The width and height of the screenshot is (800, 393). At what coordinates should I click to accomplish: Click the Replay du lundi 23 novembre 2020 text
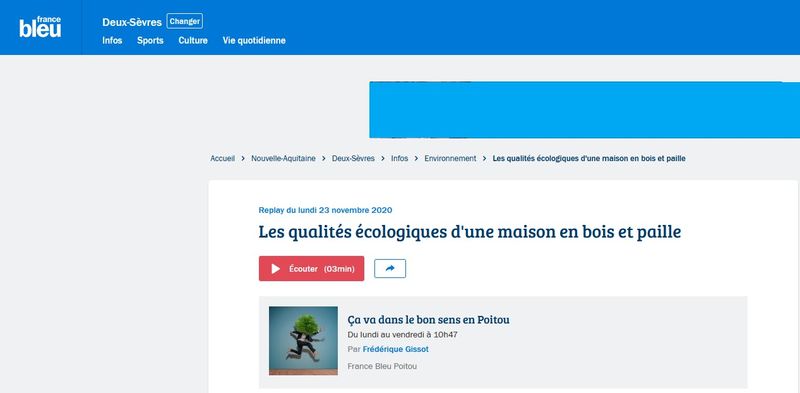point(325,210)
